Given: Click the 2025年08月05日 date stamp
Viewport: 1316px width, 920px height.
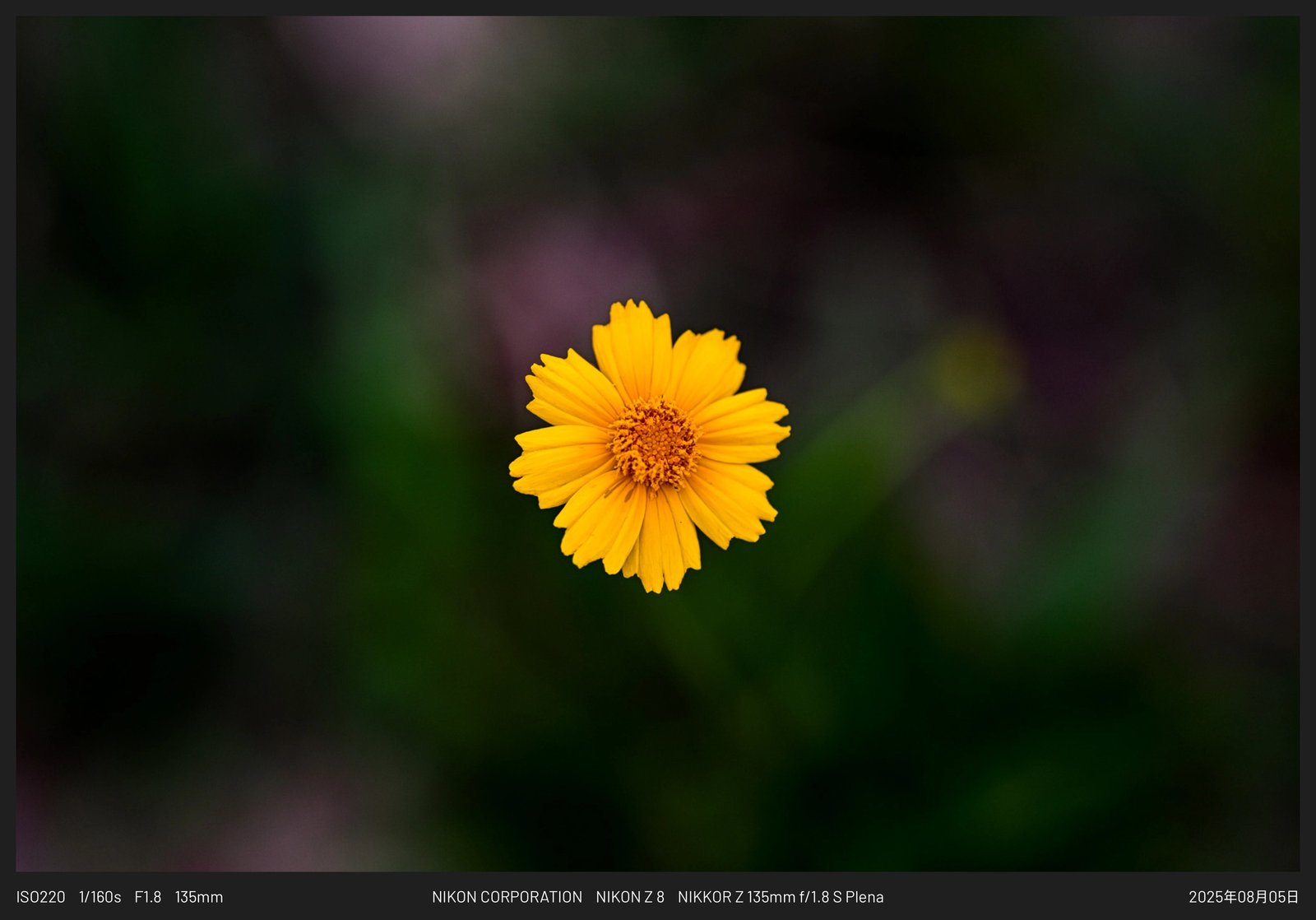Looking at the screenshot, I should (x=1244, y=897).
